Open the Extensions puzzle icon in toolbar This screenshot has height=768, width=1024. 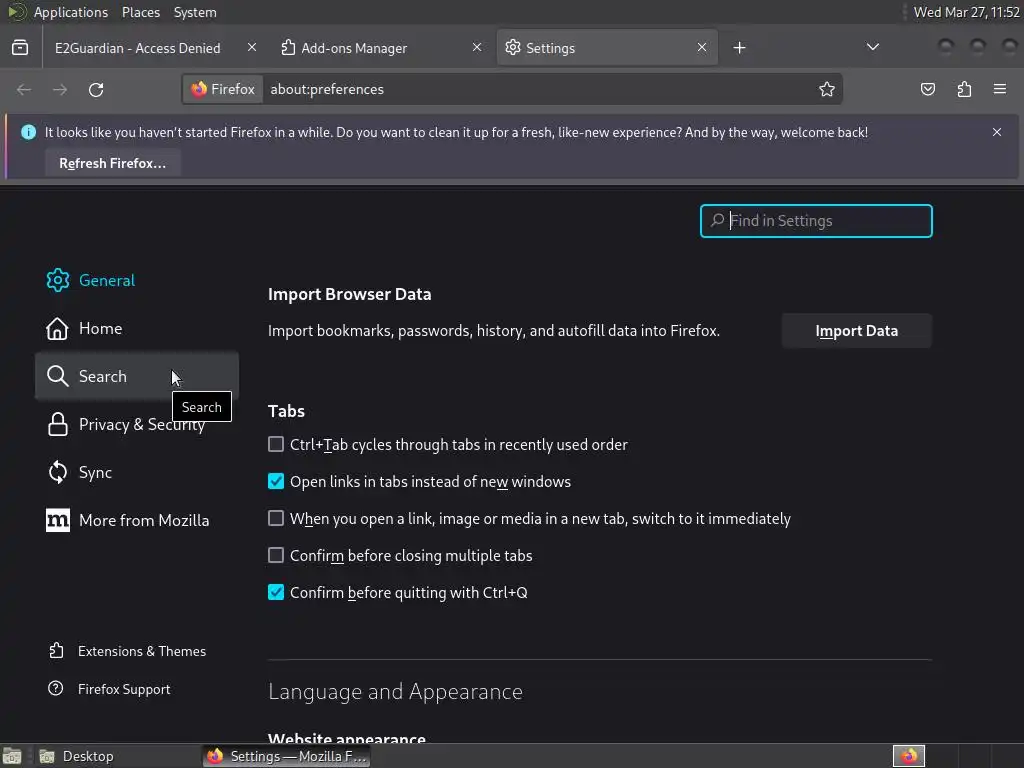pyautogui.click(x=964, y=90)
